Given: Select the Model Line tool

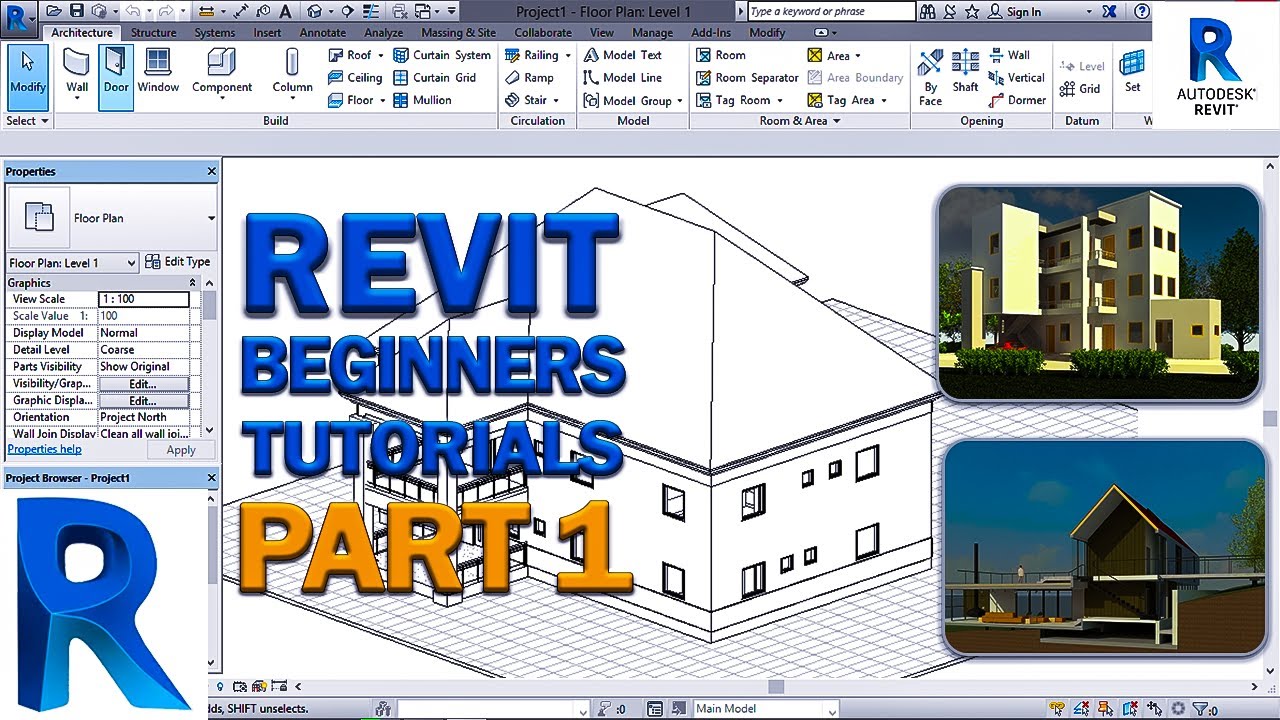Looking at the screenshot, I should [623, 78].
